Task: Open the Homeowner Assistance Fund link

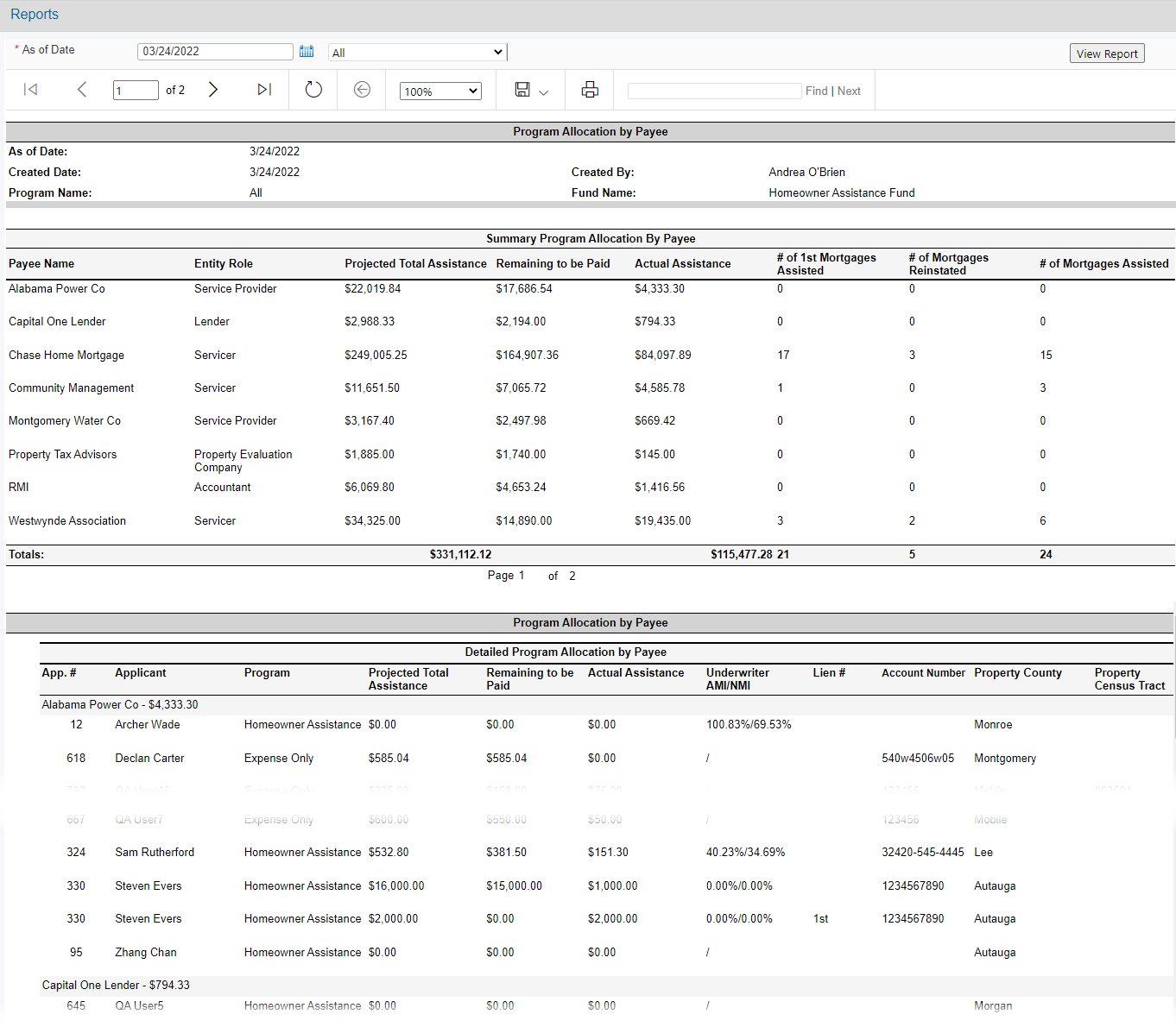Action: (841, 192)
